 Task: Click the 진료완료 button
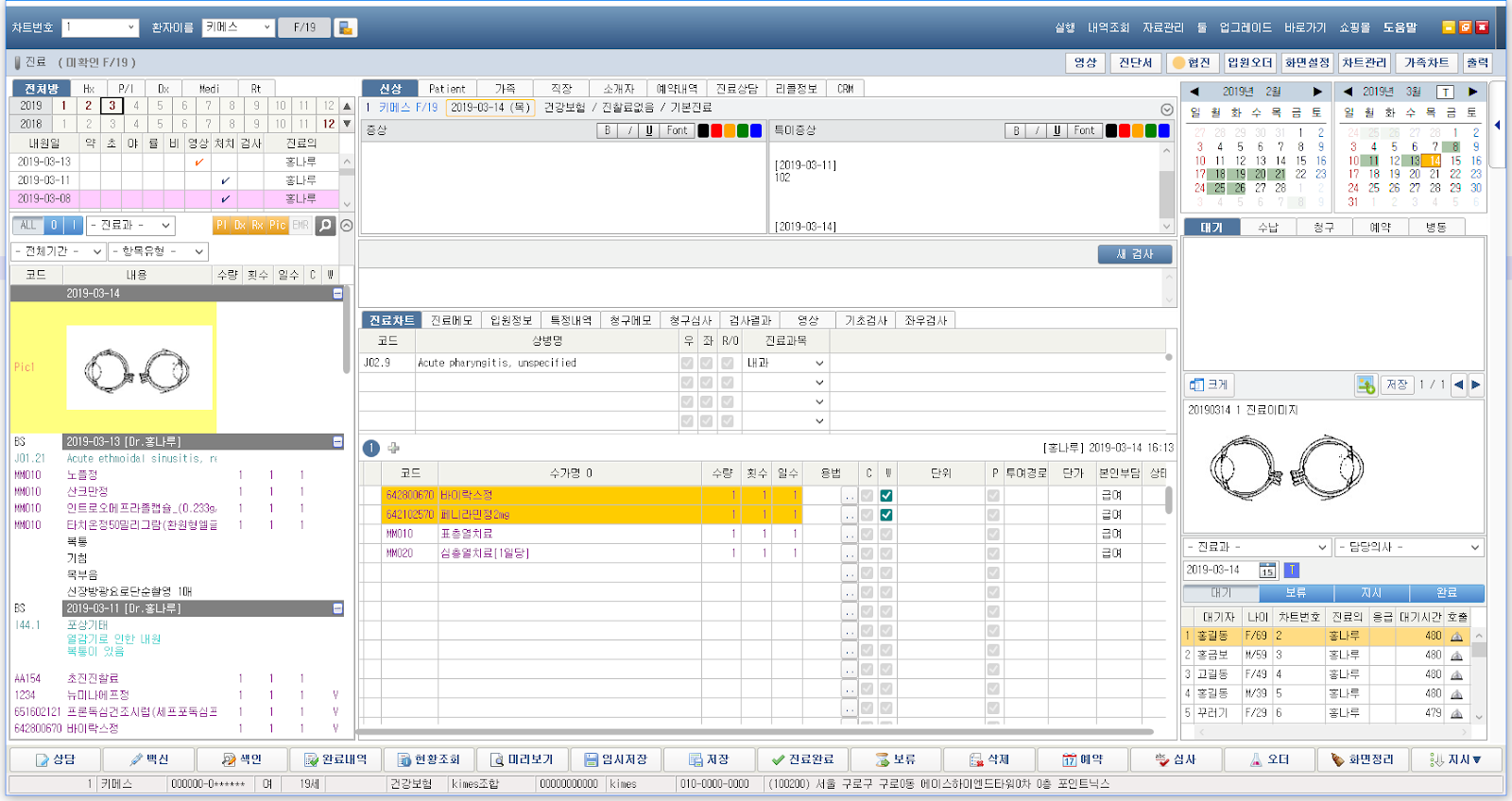coord(802,759)
